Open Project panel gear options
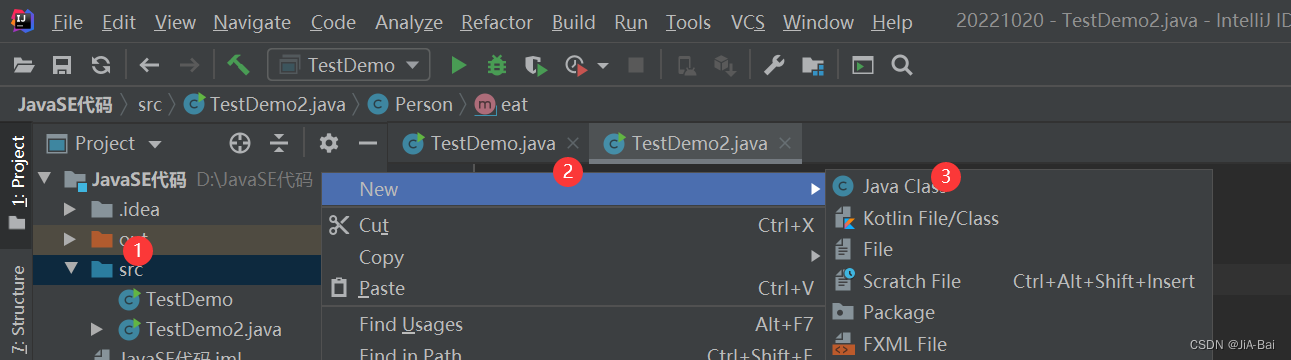This screenshot has height=360, width=1291. tap(329, 143)
